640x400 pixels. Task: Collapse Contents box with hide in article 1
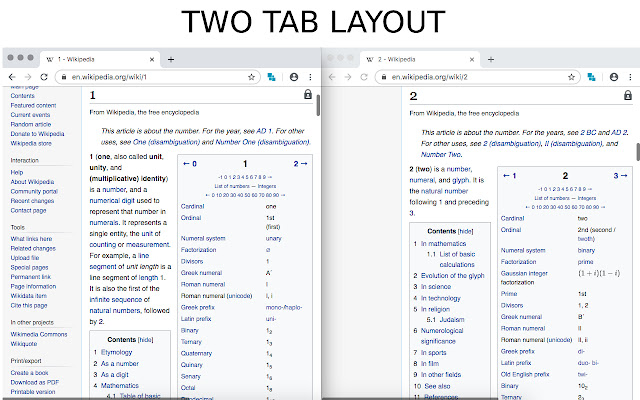(145, 340)
